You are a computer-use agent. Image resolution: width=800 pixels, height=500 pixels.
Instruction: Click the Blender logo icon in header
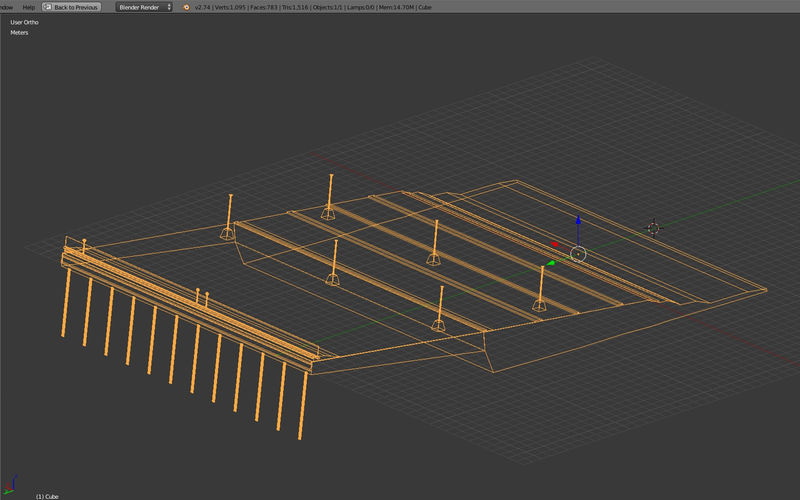coord(185,7)
